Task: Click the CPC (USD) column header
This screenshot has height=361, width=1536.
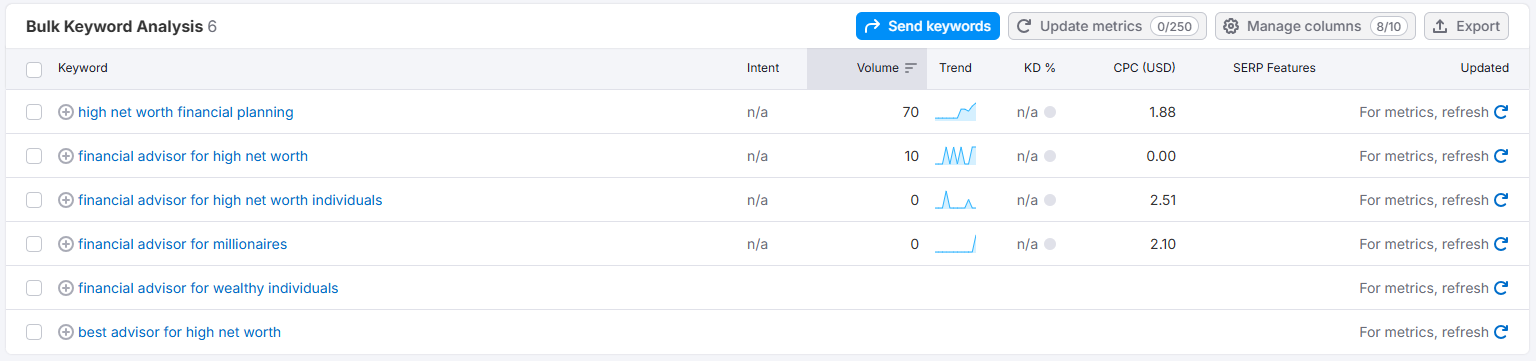Action: [x=1145, y=68]
